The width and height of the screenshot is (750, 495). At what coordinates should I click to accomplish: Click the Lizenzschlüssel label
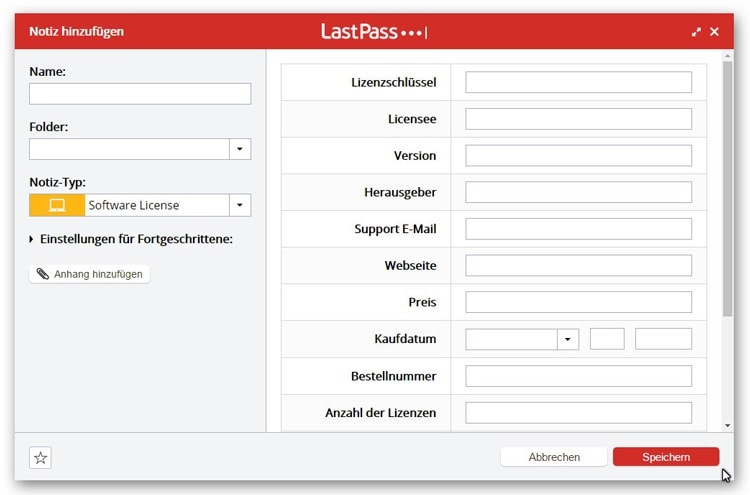(x=394, y=82)
